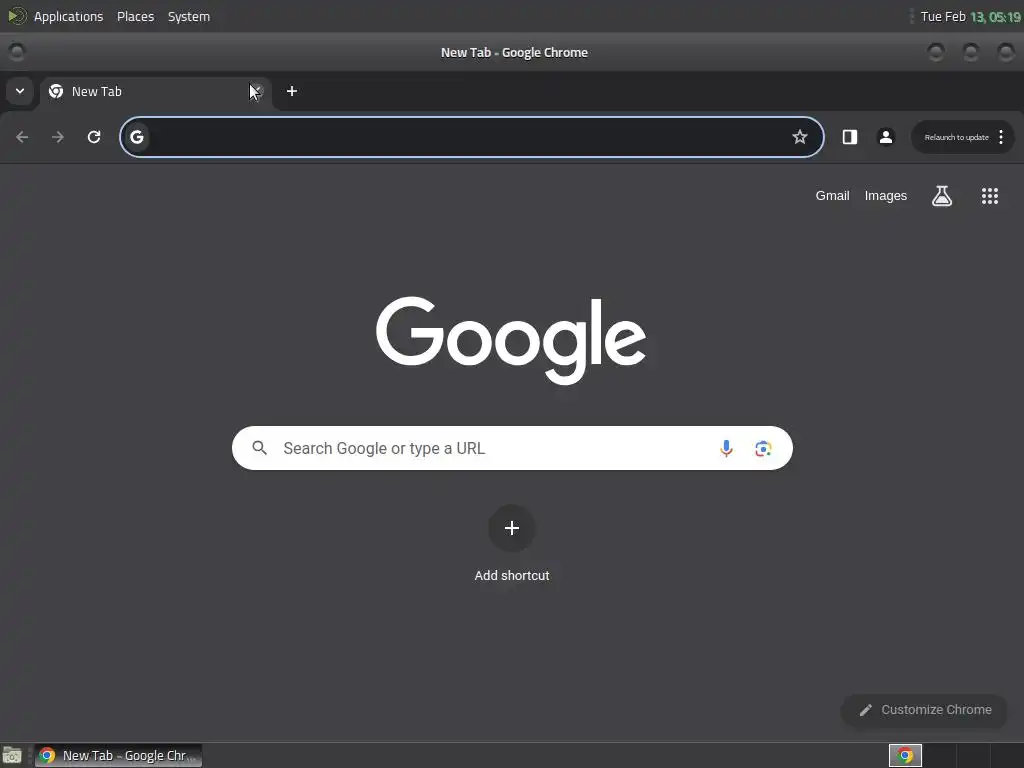
Task: Click the Customize Chrome button
Action: tap(924, 710)
